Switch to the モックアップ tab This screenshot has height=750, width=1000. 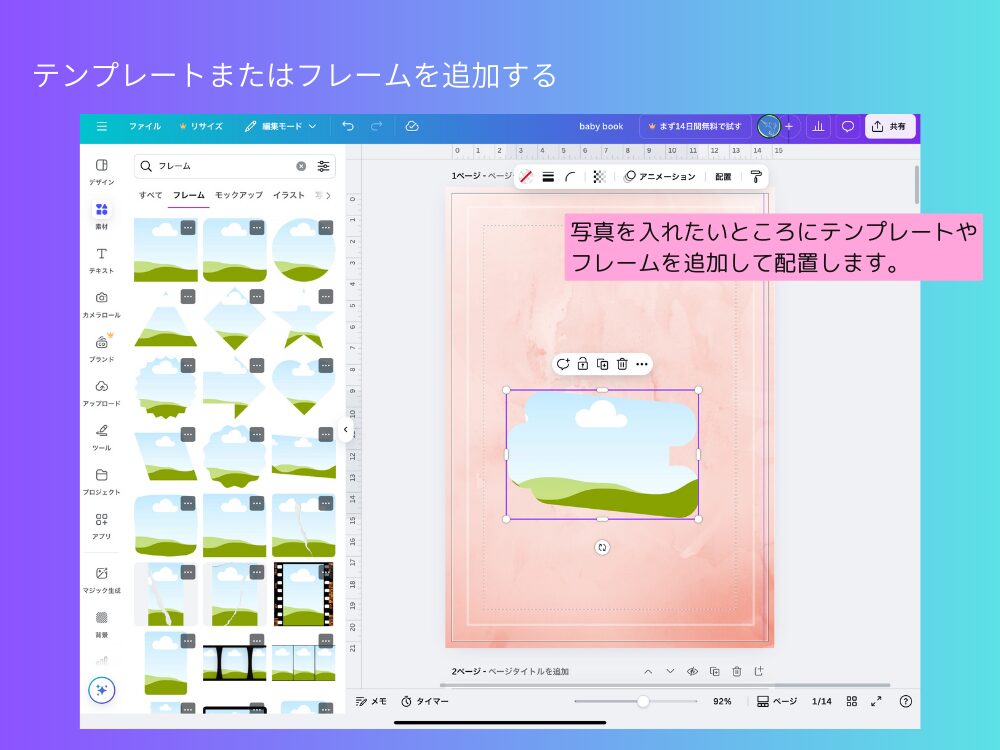point(237,195)
